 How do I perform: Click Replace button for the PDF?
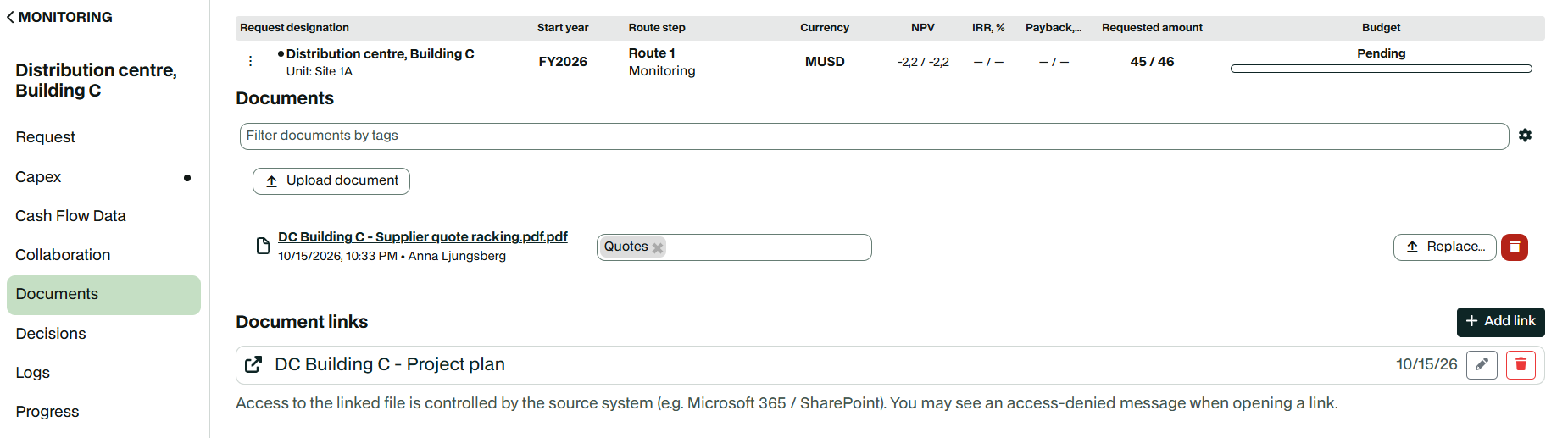point(1444,247)
